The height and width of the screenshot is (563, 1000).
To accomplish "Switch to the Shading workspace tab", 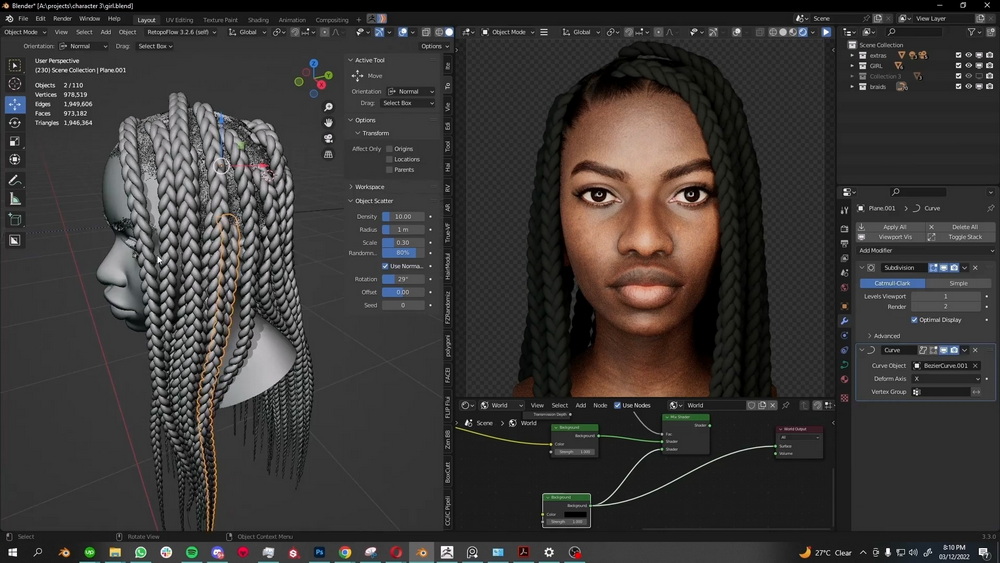I will click(258, 20).
